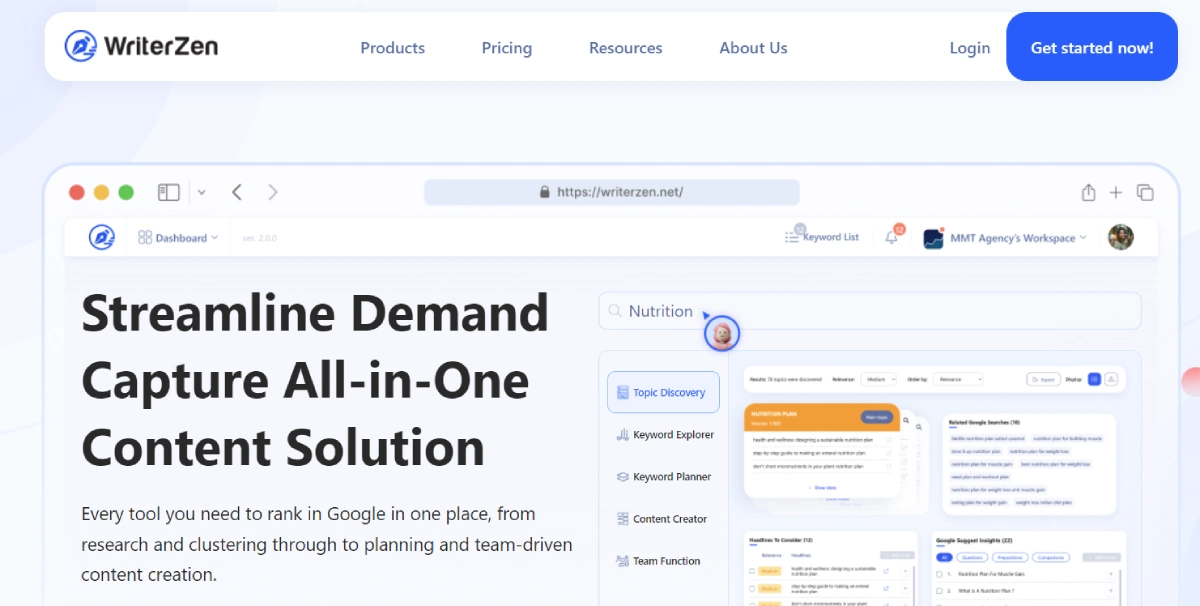Check the 'Nutrition Plan For Muscle Gain' checkbox
1200x606 pixels.
pos(938,575)
